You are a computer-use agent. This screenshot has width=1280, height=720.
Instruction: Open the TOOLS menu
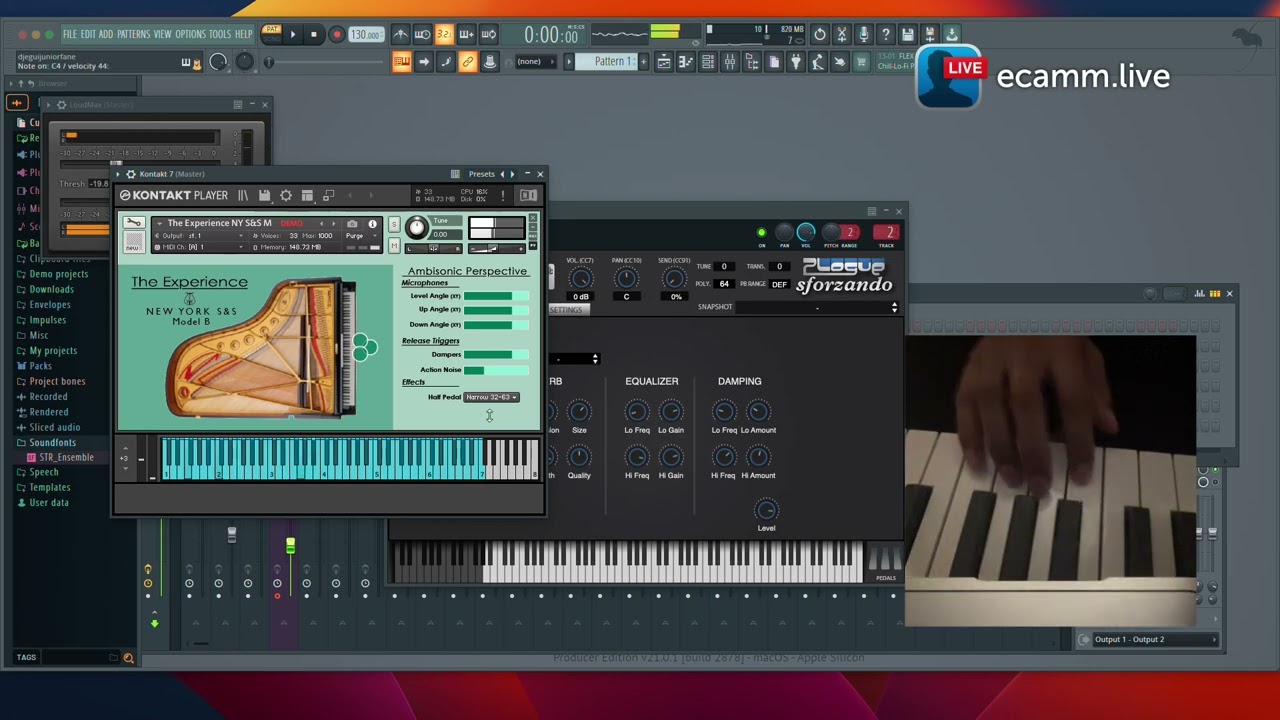pos(220,34)
